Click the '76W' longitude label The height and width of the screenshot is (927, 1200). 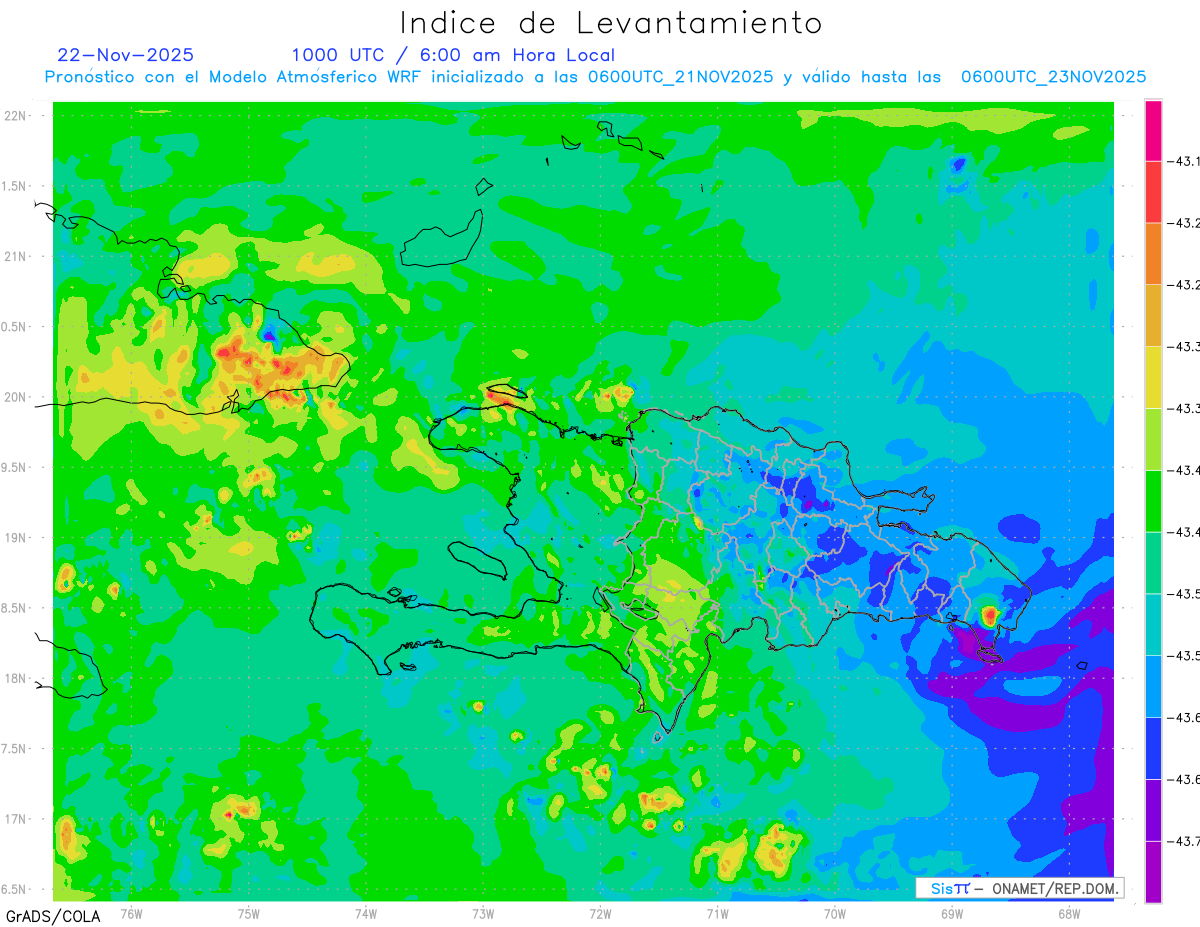[x=131, y=913]
